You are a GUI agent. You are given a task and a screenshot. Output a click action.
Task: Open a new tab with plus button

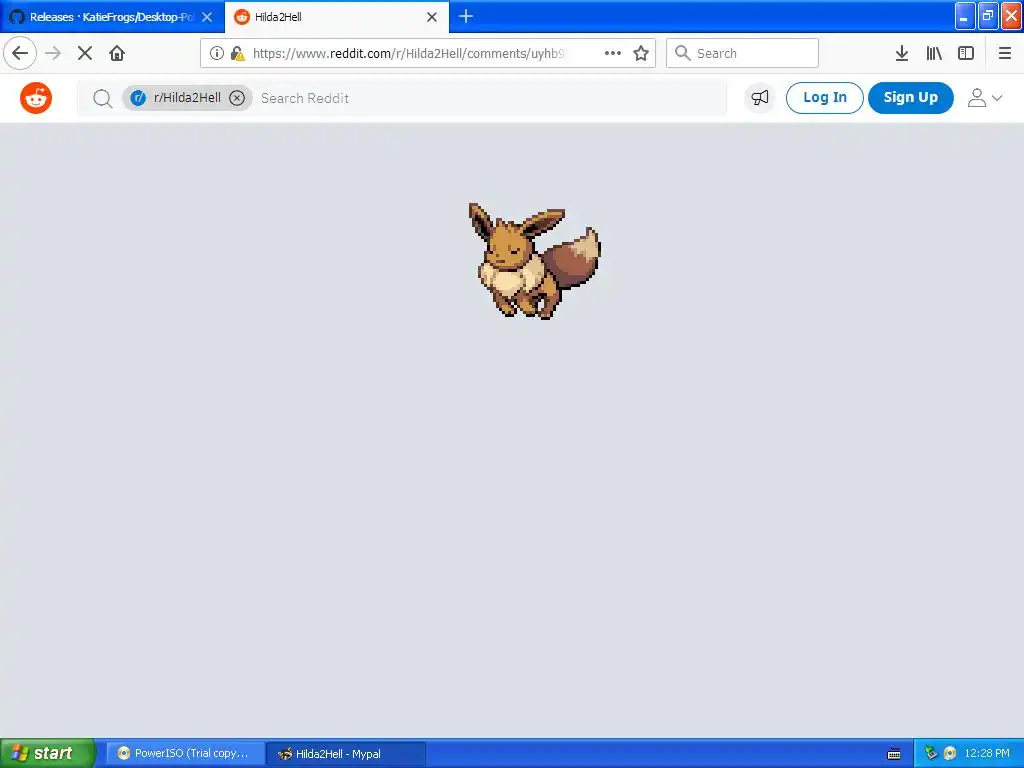pos(466,16)
